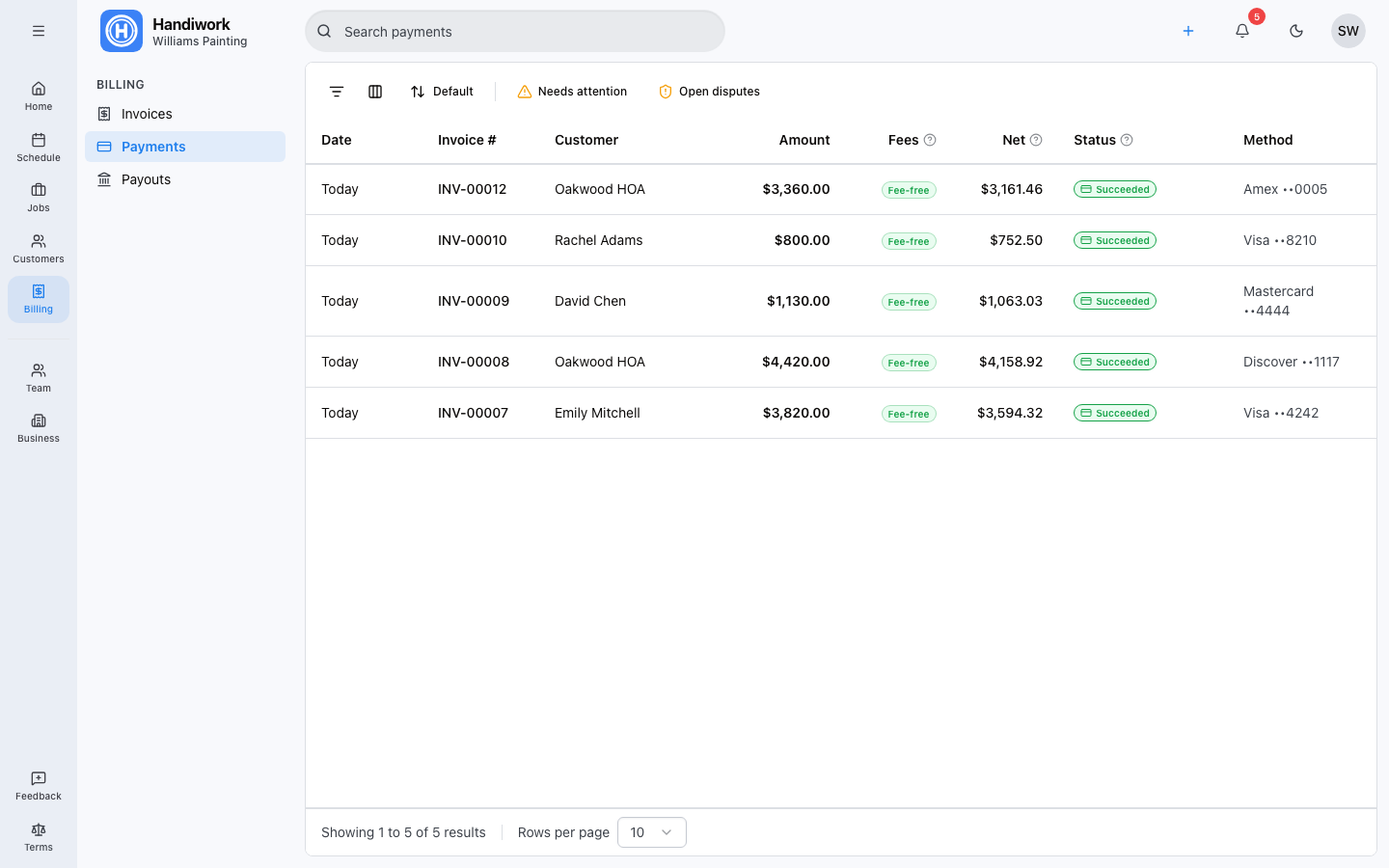The width and height of the screenshot is (1389, 868).
Task: Open invoice INV-00012
Action: tap(472, 189)
